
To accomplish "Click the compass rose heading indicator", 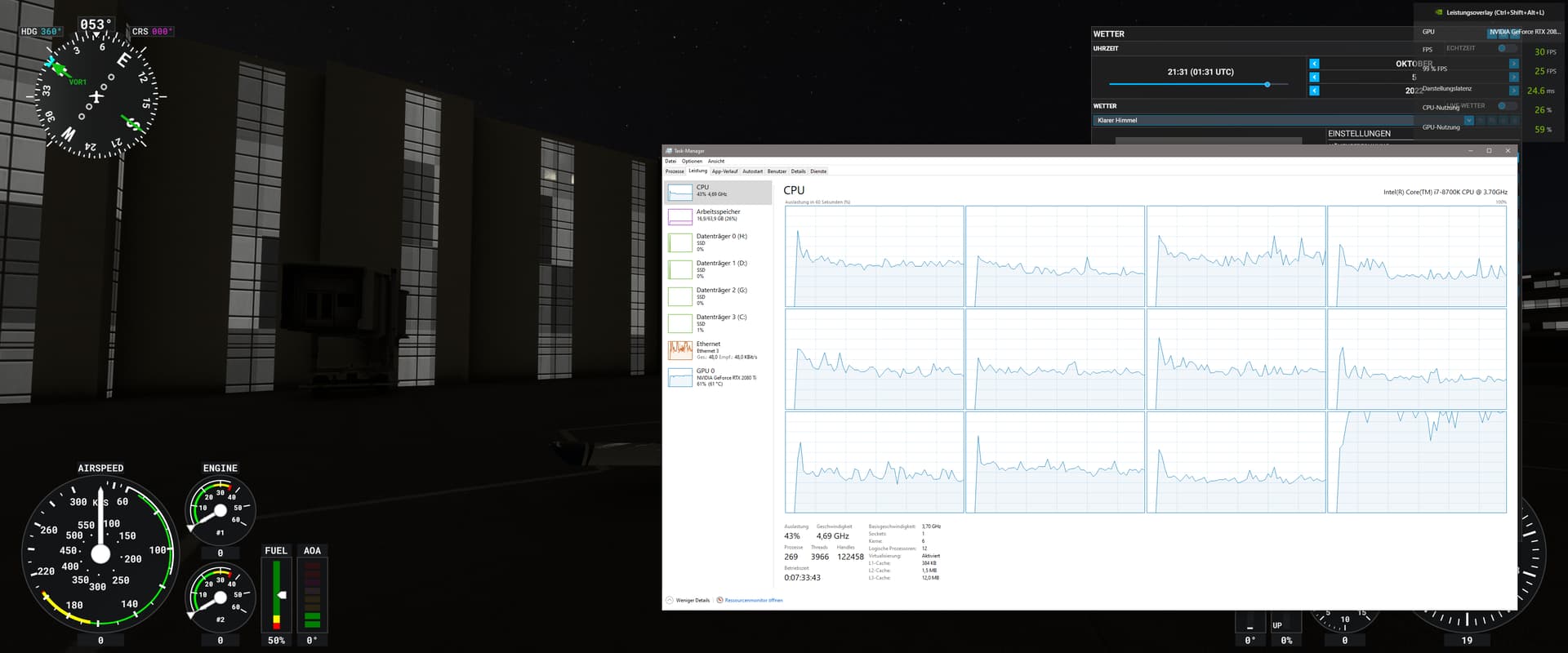I will 96,96.
